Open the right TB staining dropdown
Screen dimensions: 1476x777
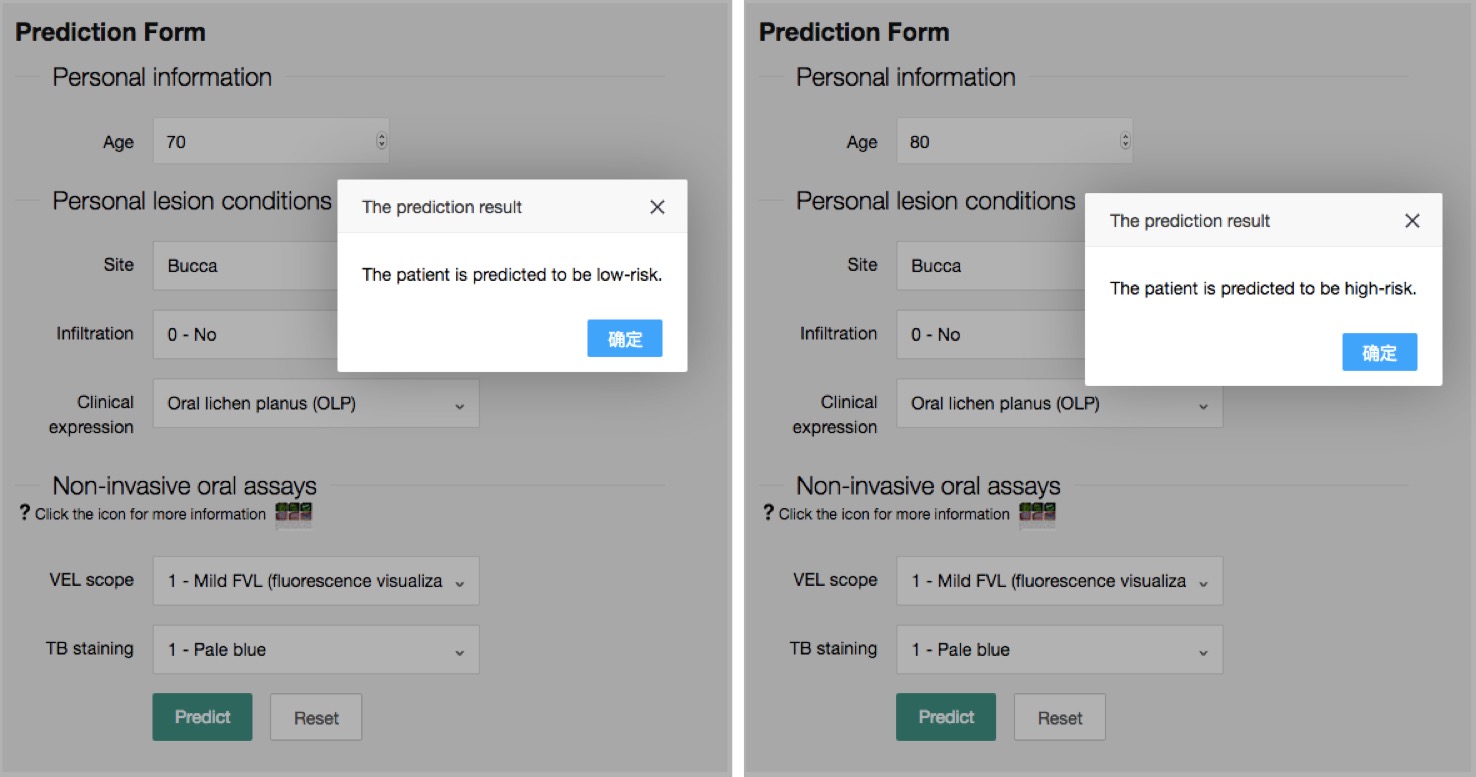pyautogui.click(x=1059, y=650)
